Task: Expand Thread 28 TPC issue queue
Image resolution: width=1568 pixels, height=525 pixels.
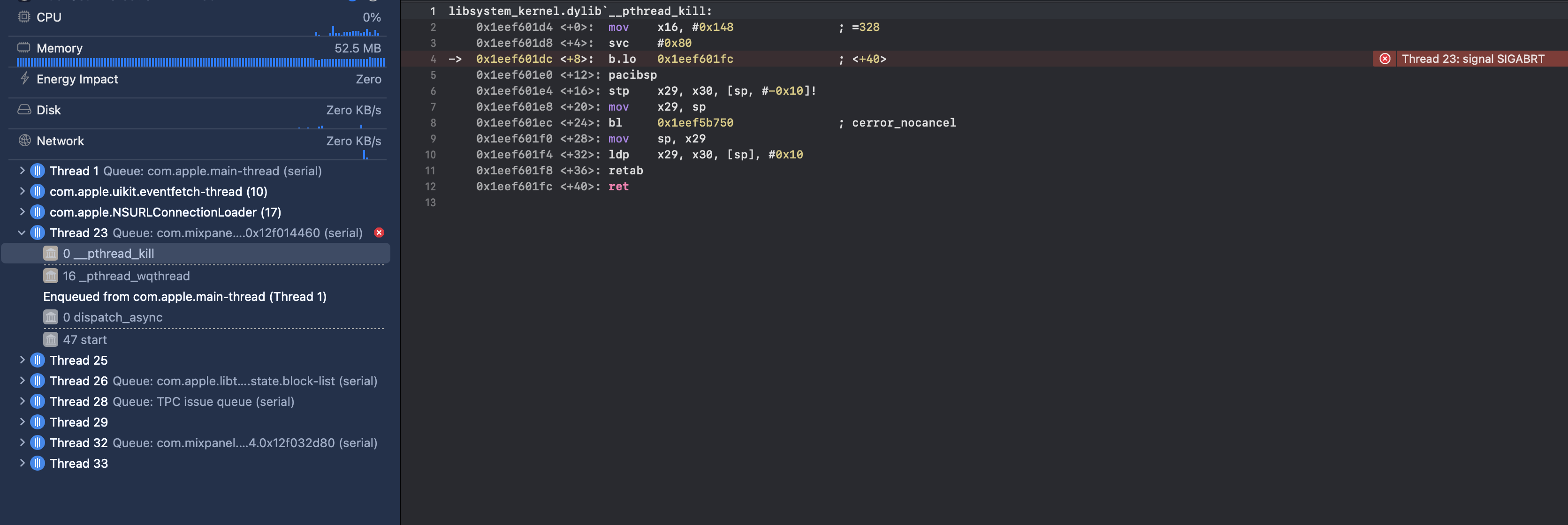Action: click(x=22, y=402)
